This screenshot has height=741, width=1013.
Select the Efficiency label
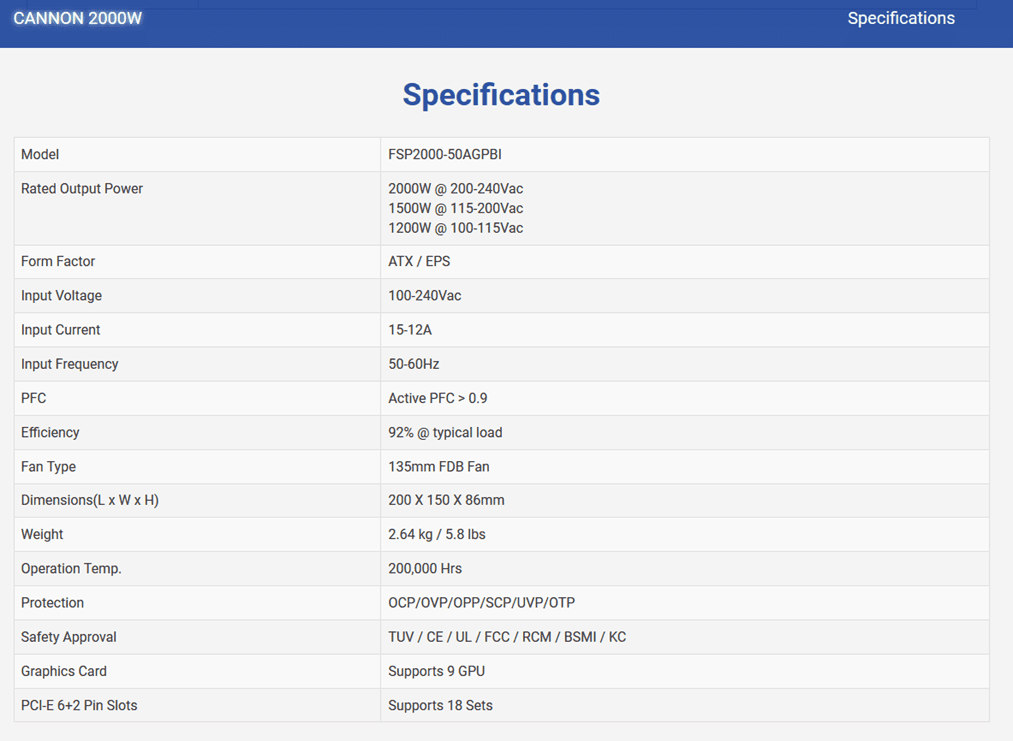[50, 432]
